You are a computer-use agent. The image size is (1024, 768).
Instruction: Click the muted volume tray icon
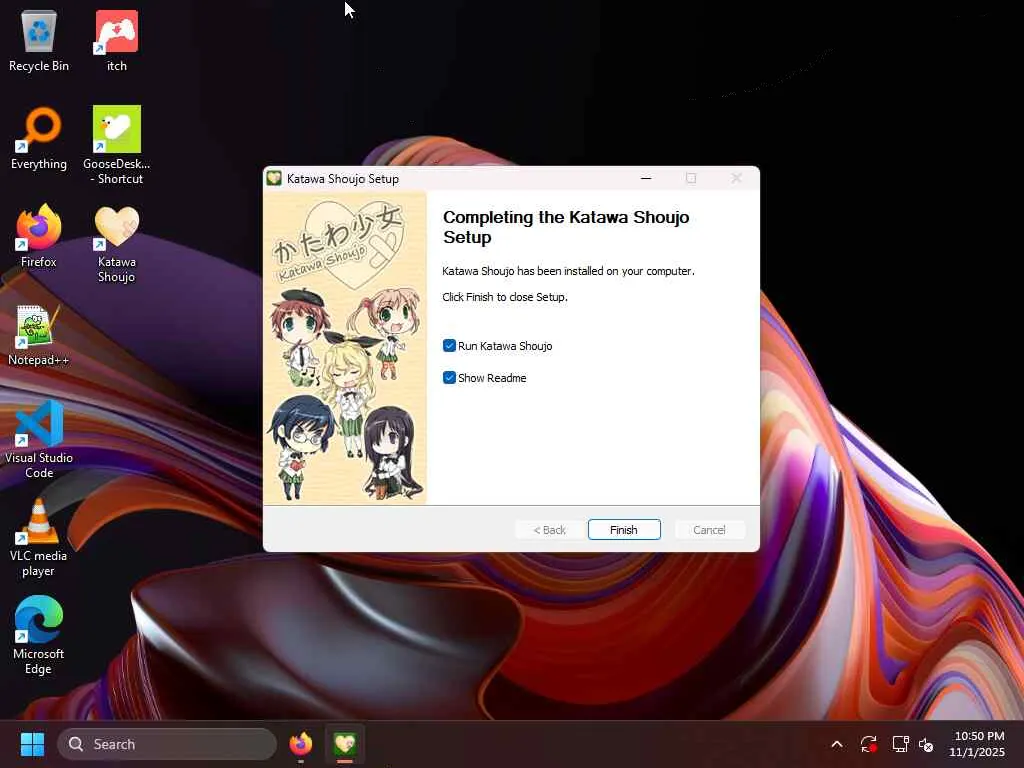tap(925, 744)
